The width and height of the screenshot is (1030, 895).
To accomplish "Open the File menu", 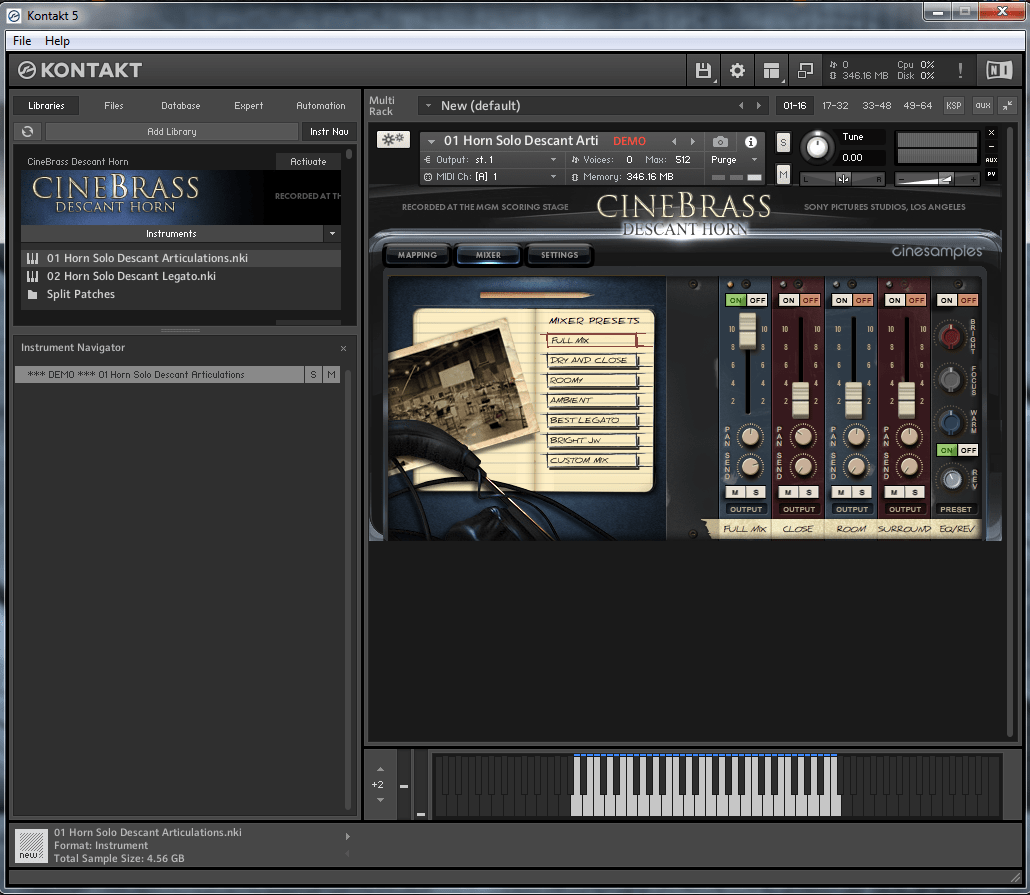I will [22, 41].
